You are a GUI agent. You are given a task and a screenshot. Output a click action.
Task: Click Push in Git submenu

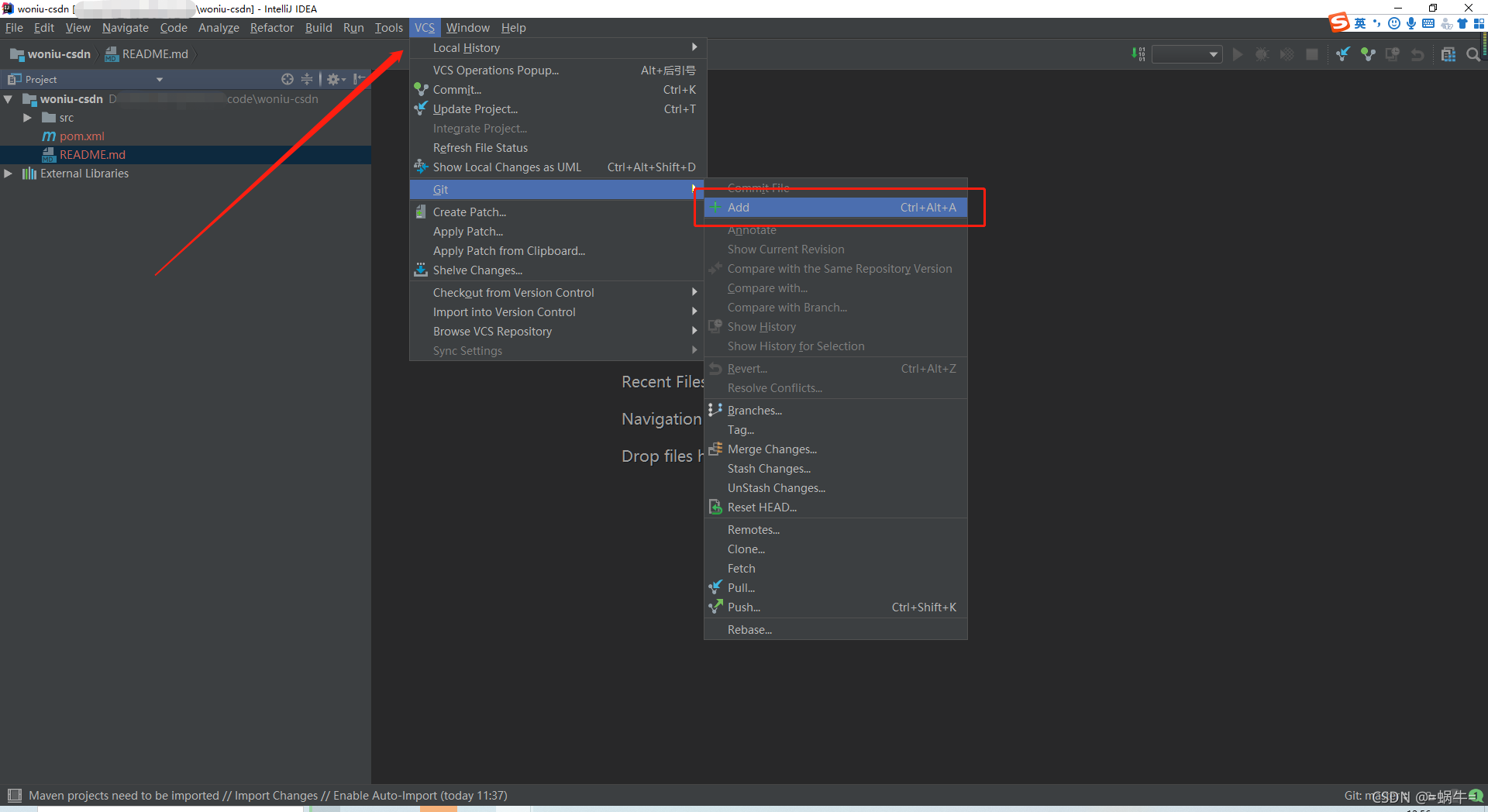[835, 607]
